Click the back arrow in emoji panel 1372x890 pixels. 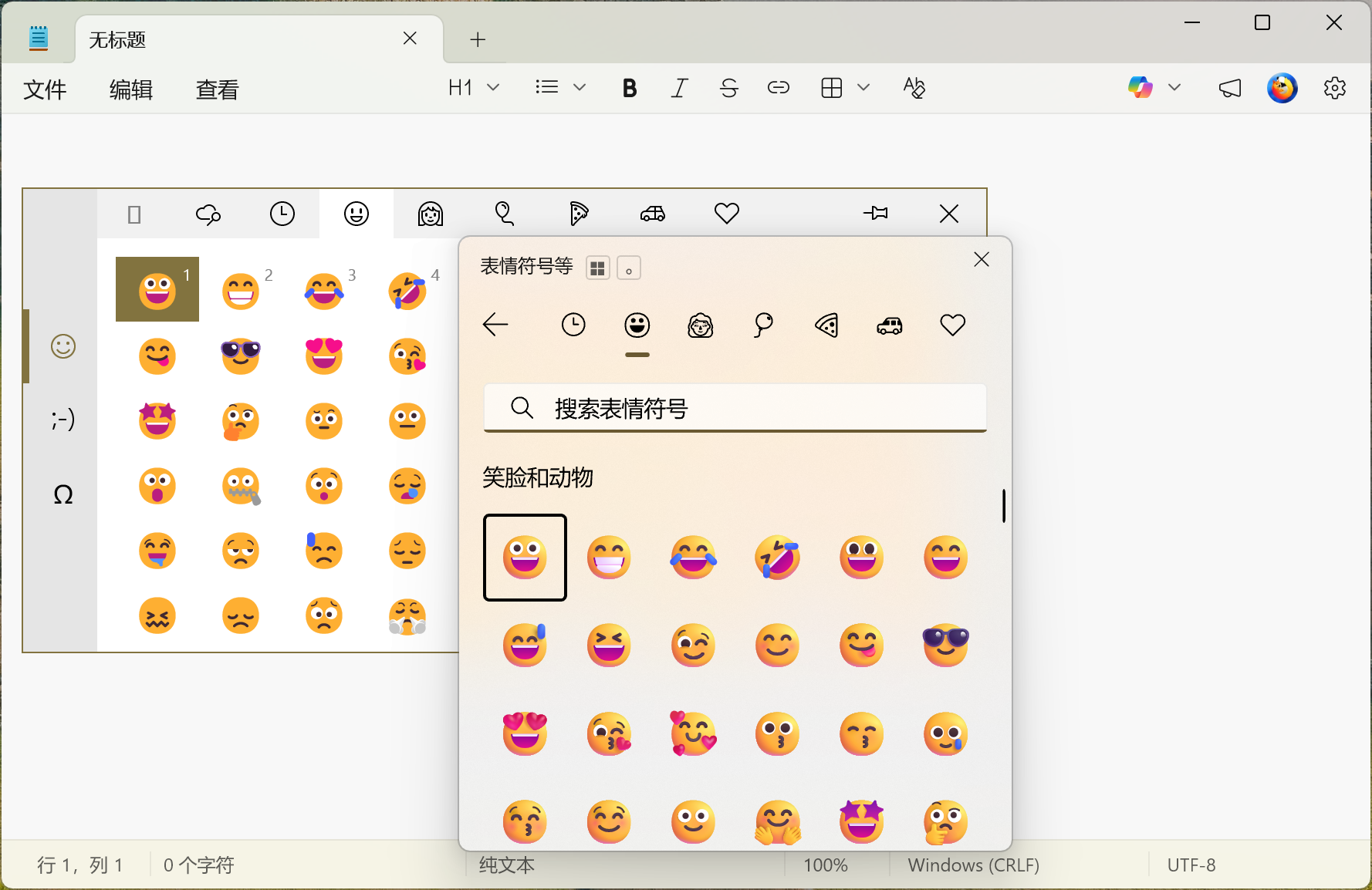coord(495,325)
